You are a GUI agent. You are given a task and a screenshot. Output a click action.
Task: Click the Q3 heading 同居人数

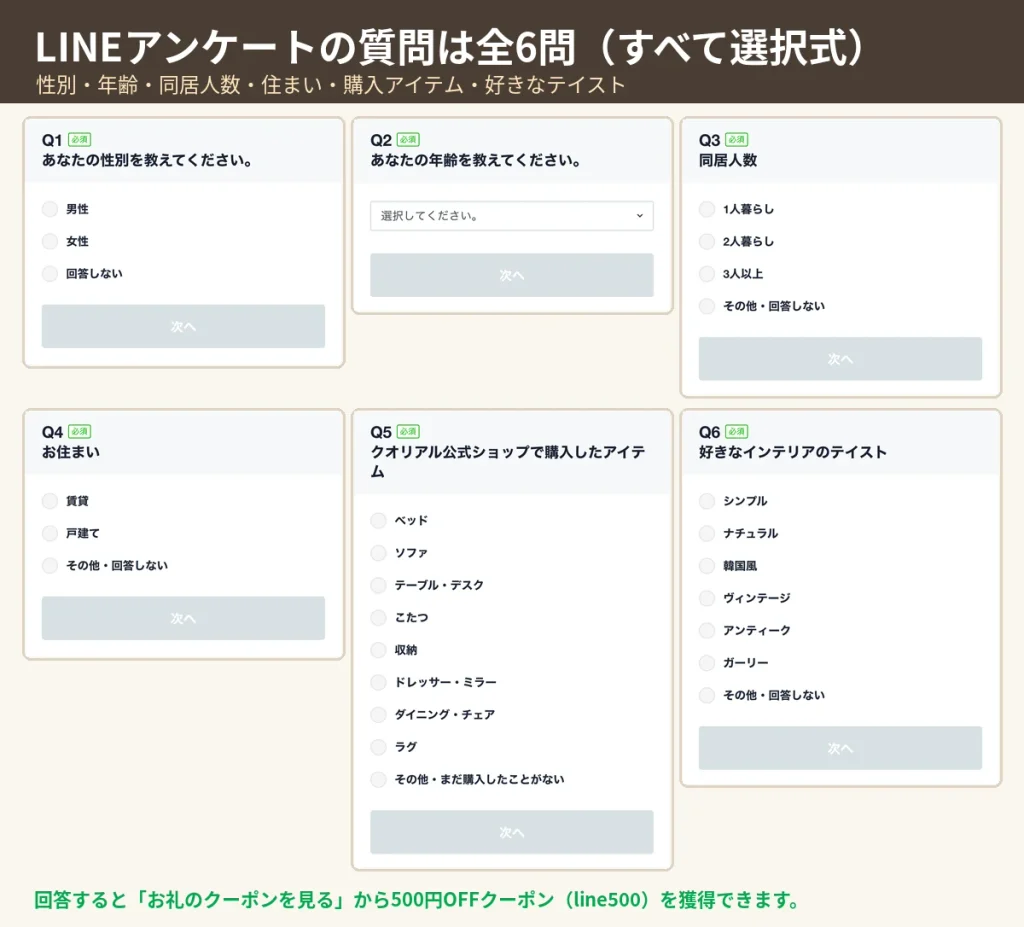pos(728,160)
